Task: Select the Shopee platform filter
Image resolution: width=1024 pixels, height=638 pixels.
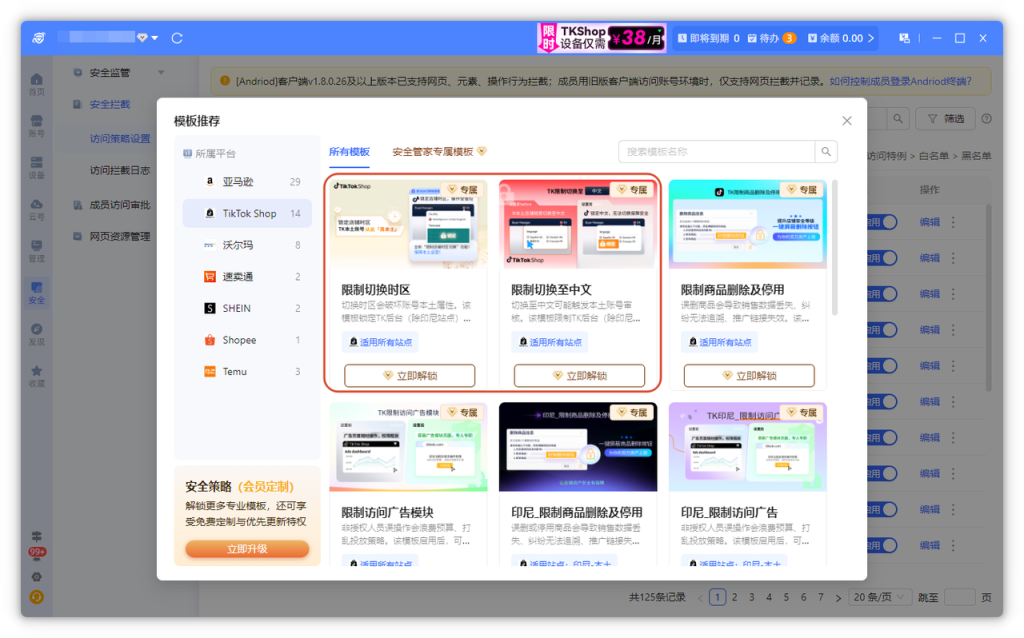Action: pos(239,340)
